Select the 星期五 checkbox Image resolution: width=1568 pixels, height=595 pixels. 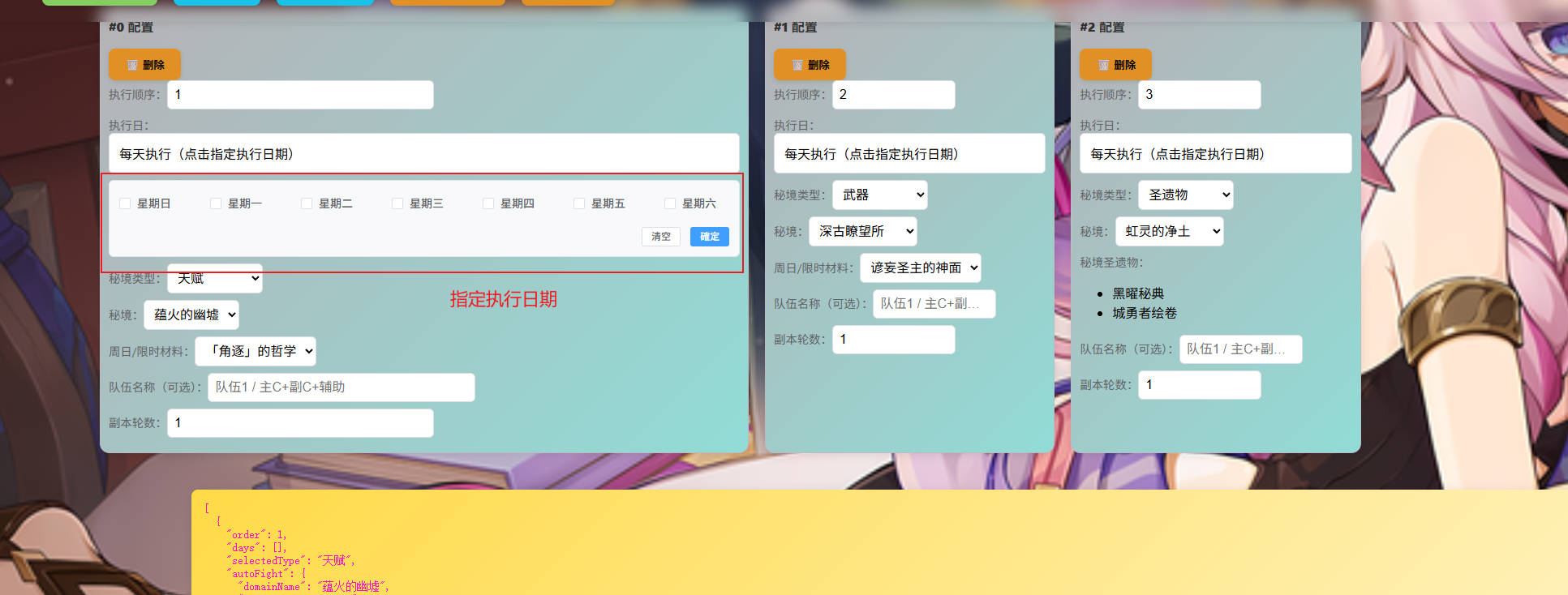[x=579, y=203]
